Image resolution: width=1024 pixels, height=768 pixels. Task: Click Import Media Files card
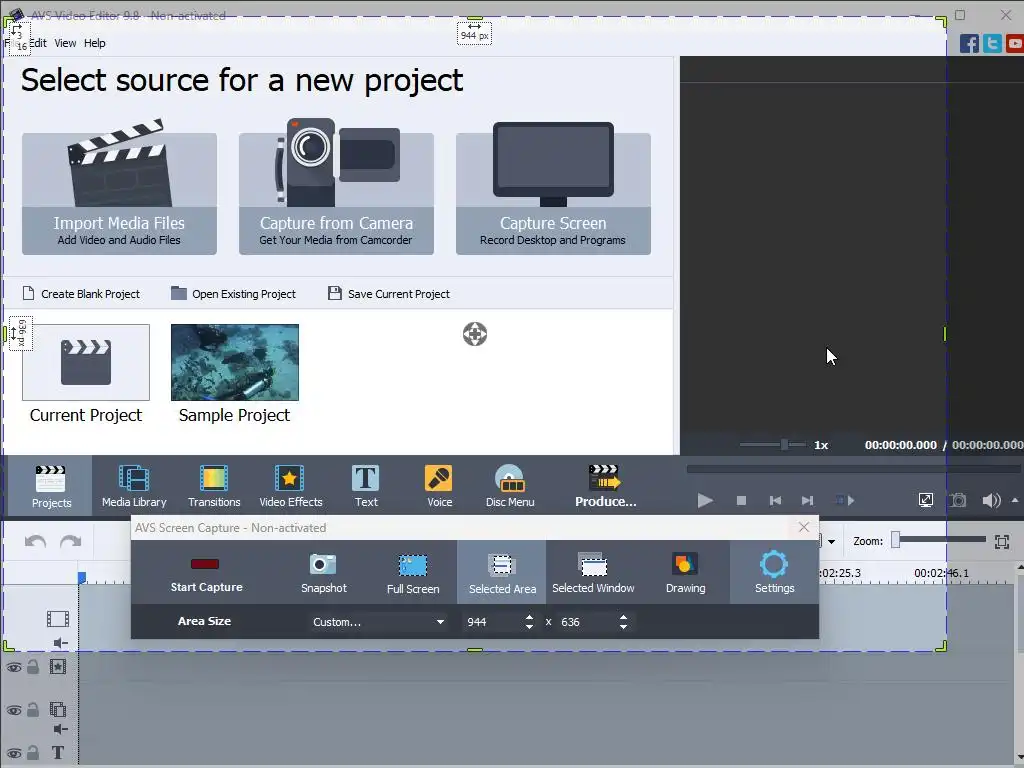coord(119,193)
